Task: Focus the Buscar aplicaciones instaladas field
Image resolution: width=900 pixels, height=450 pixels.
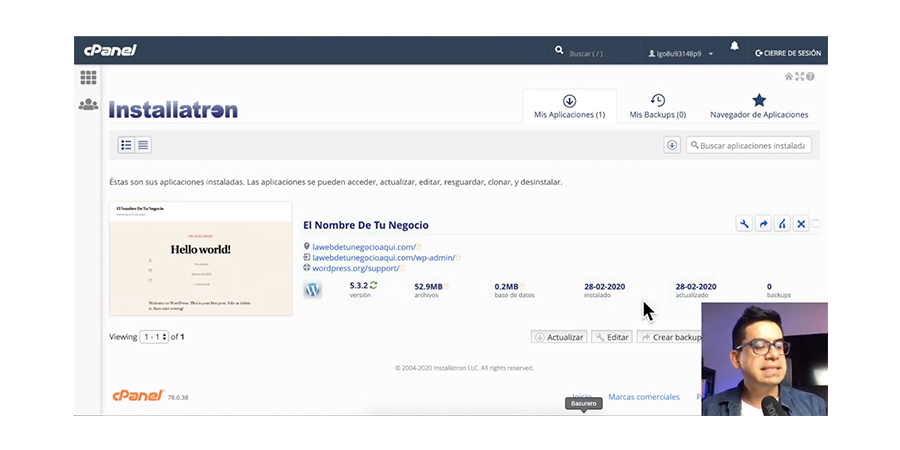Action: 749,145
